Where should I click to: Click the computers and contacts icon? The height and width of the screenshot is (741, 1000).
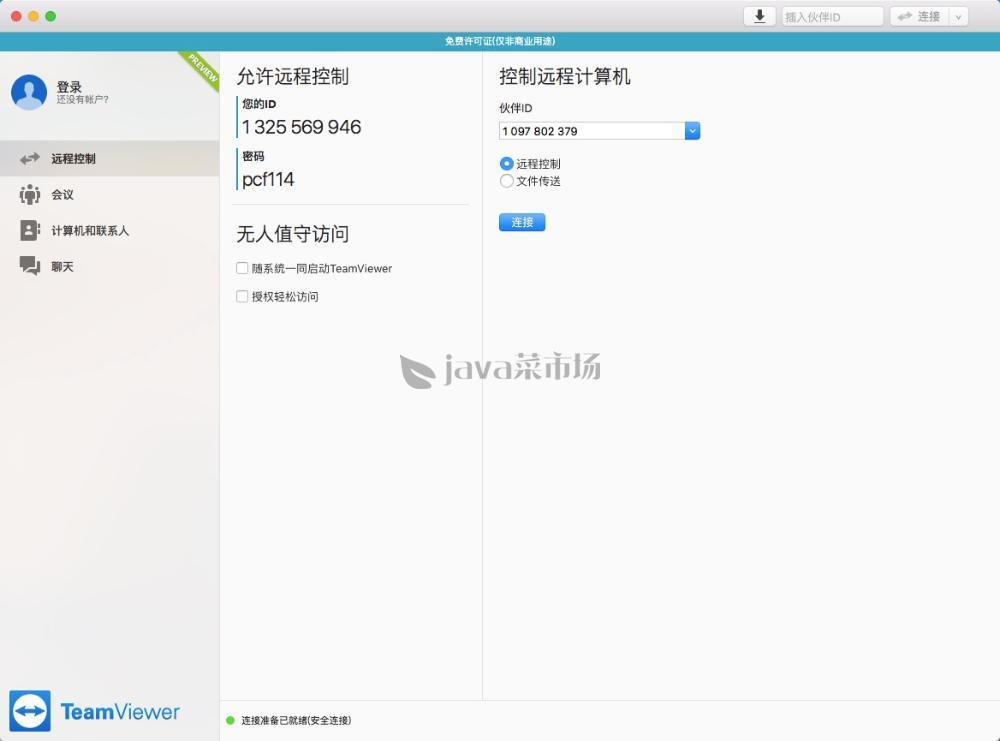30,231
